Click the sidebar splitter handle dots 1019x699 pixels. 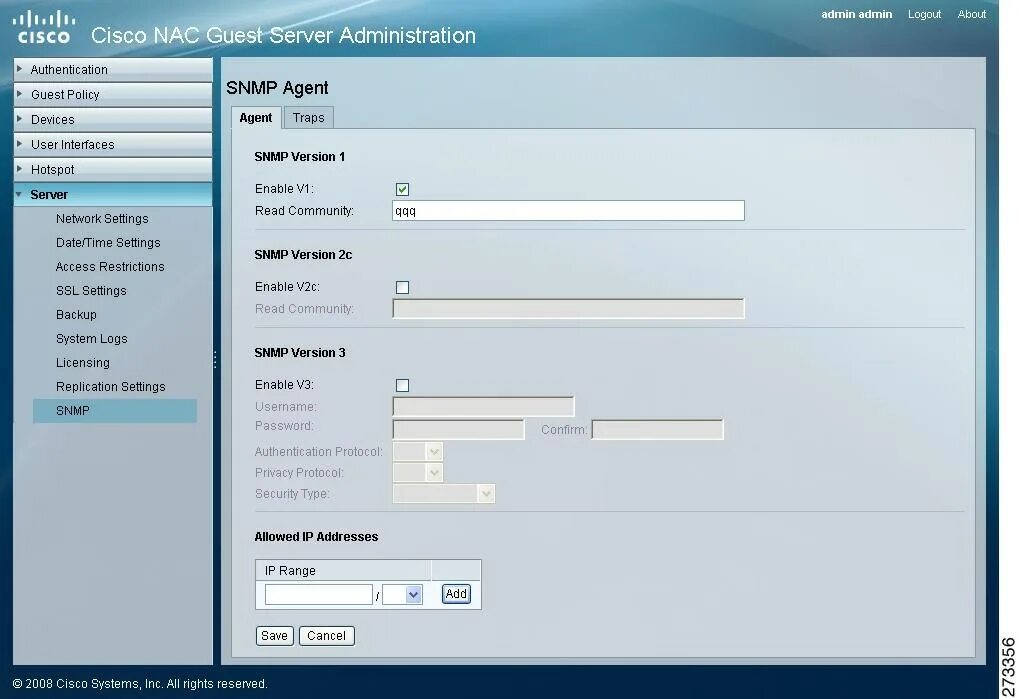point(215,360)
